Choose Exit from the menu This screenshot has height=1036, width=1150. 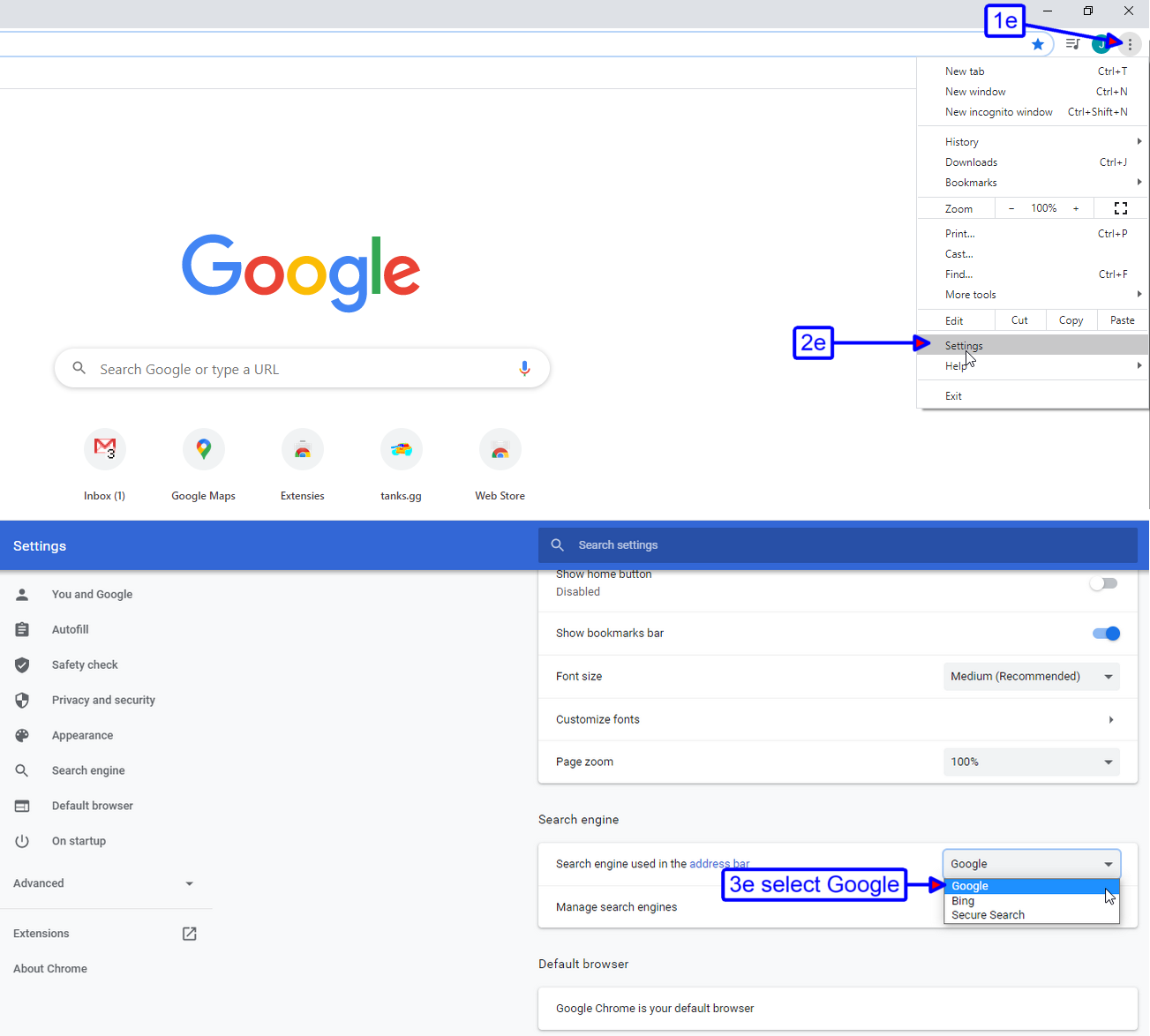pyautogui.click(x=1033, y=396)
